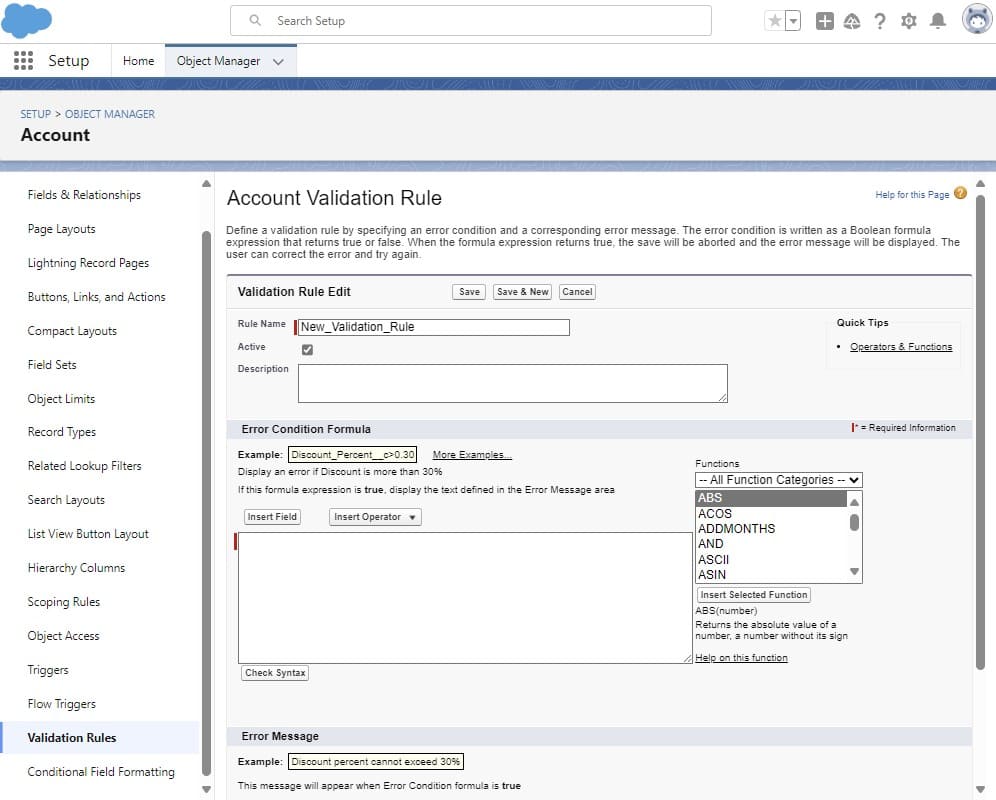Open Compact Layouts in sidebar
Viewport: 996px width, 800px height.
(x=72, y=331)
